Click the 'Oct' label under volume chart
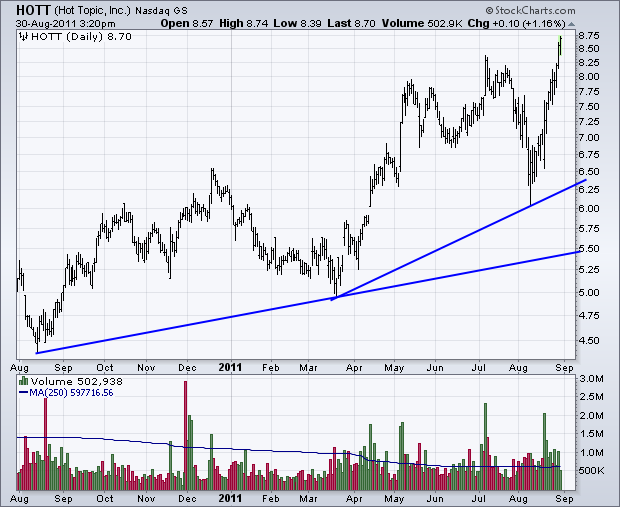Image resolution: width=620 pixels, height=507 pixels. [105, 498]
